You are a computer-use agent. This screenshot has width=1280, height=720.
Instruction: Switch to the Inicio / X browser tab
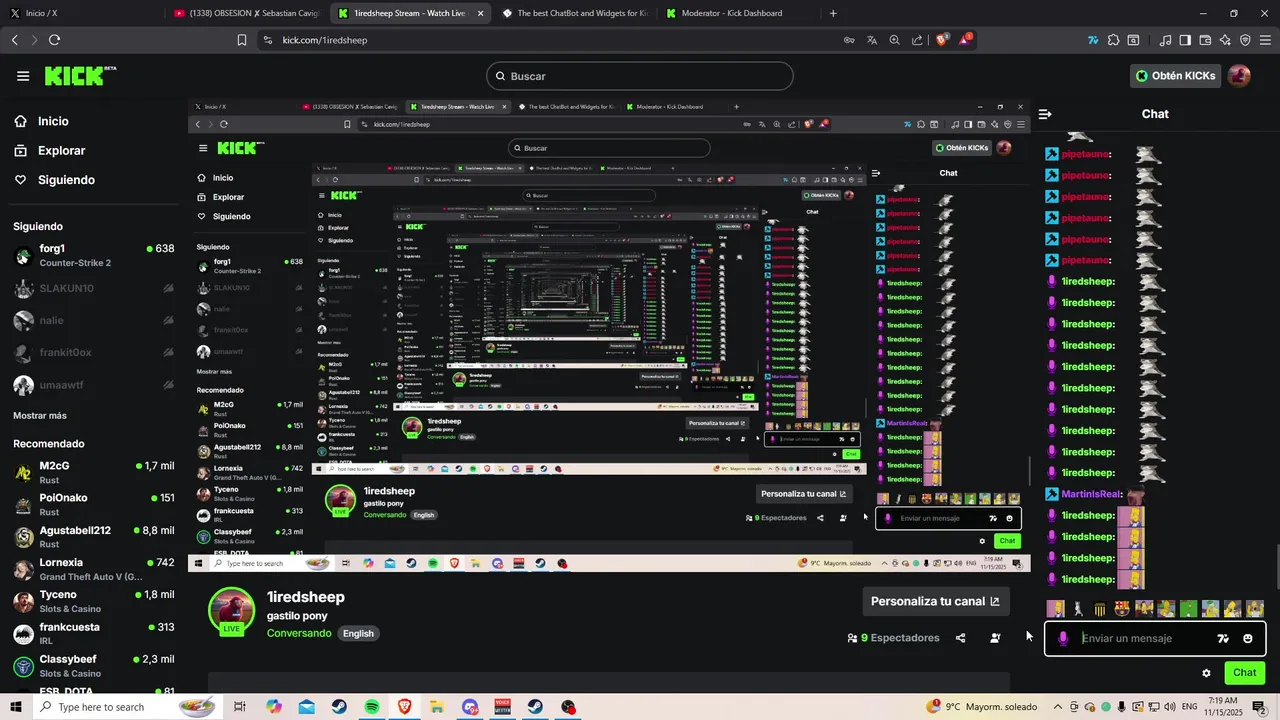coord(81,13)
